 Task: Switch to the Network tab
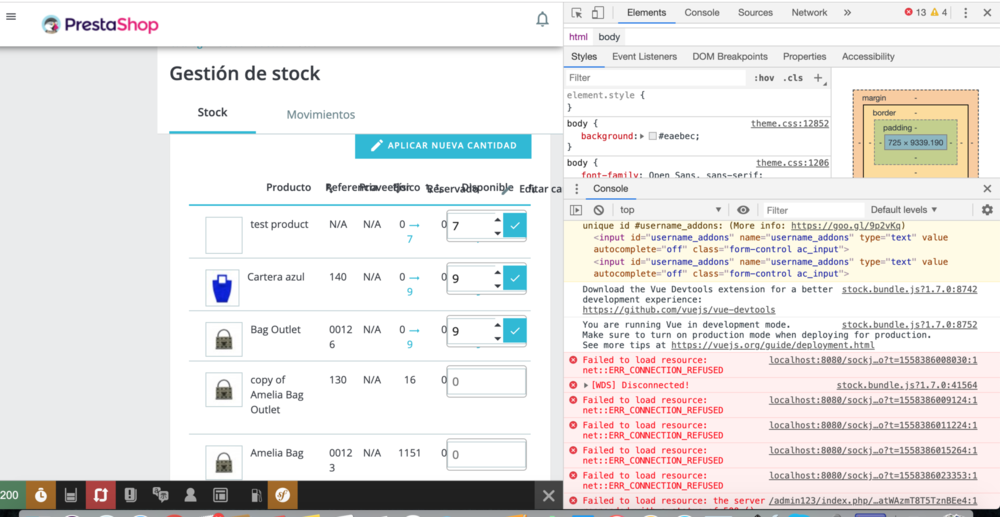809,13
